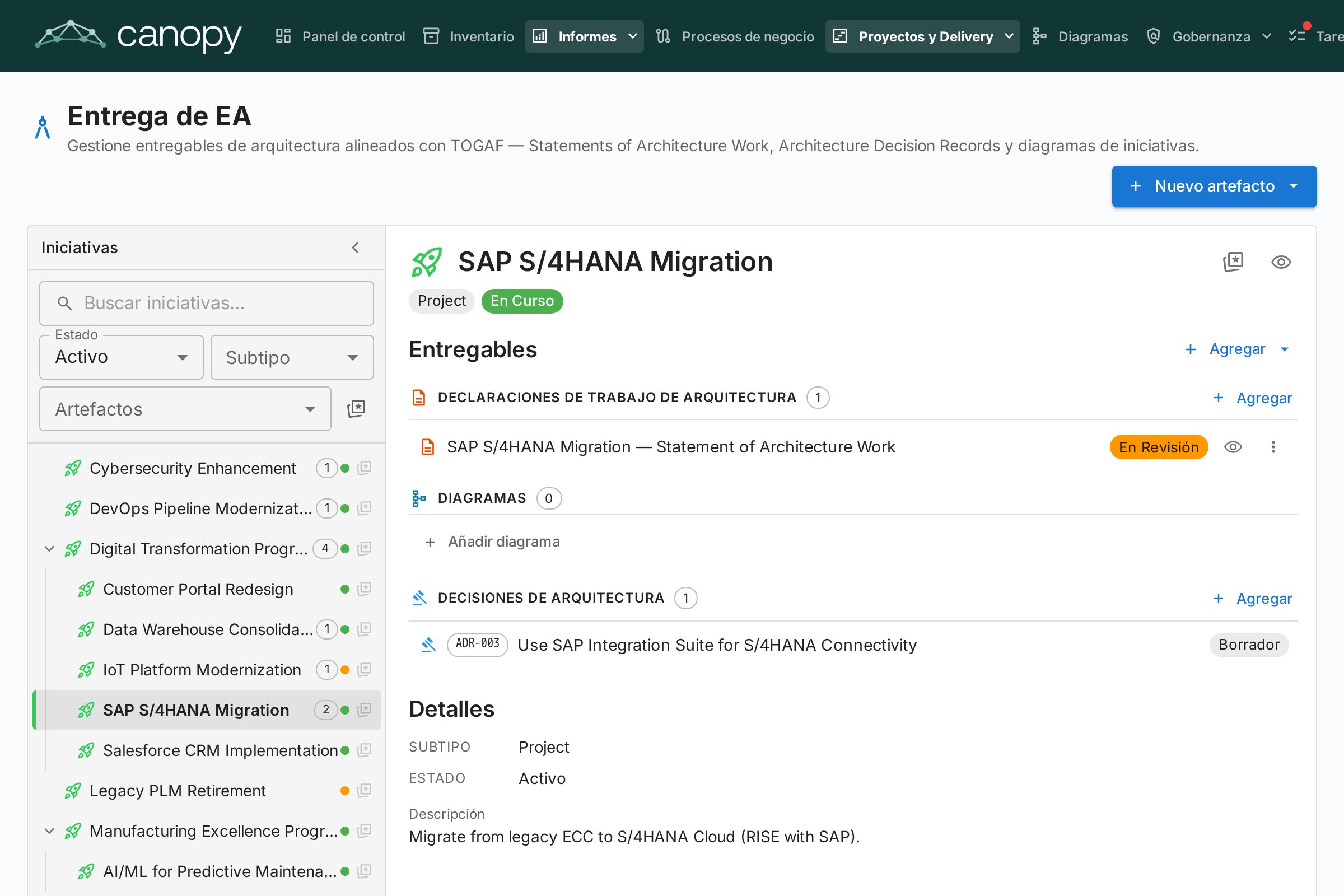
Task: Click bookmark icon on IoT Platform Modernization row
Action: 364,669
